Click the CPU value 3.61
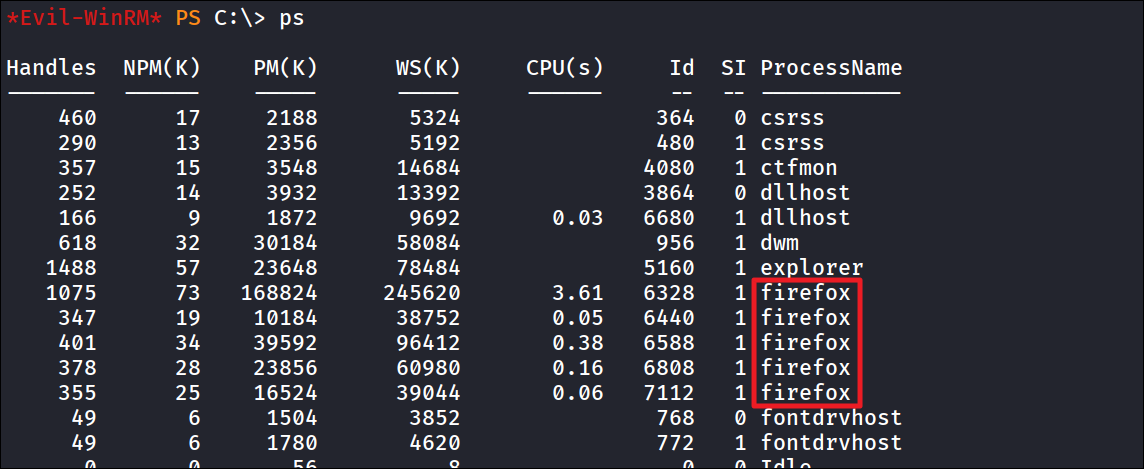1144x469 pixels. [x=578, y=292]
